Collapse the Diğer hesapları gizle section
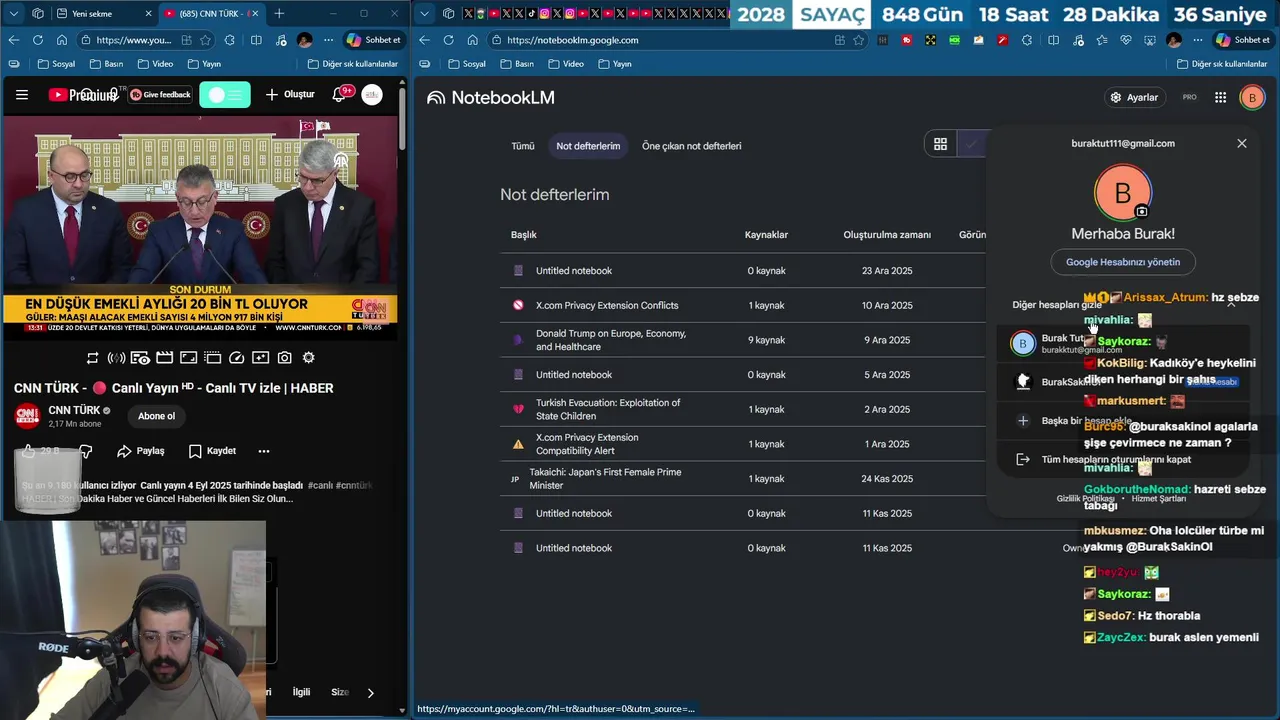 (x=1123, y=305)
